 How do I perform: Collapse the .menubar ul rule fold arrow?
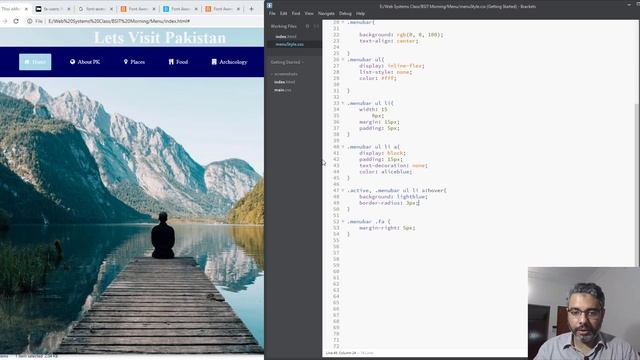(343, 60)
